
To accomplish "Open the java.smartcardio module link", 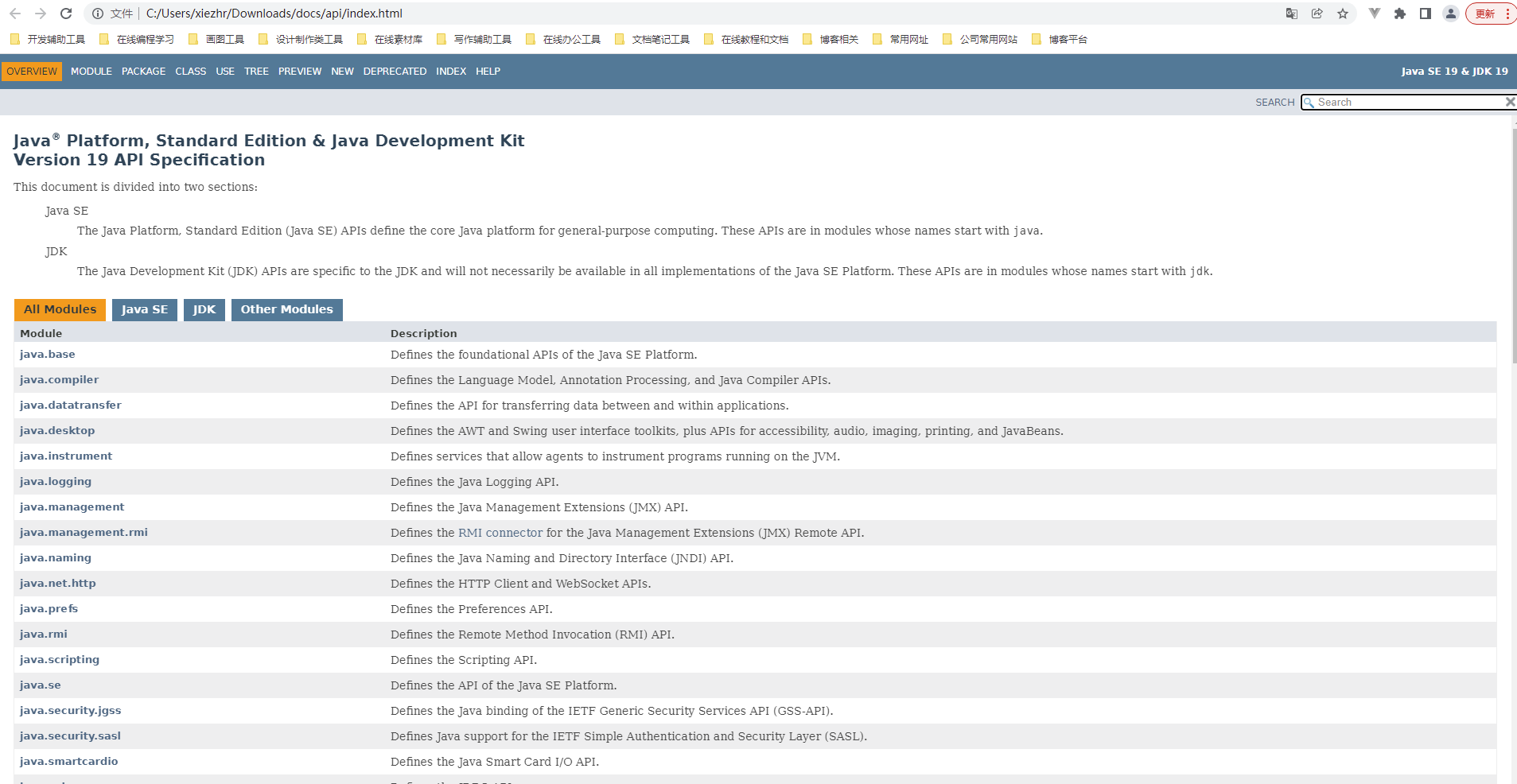I will [69, 762].
